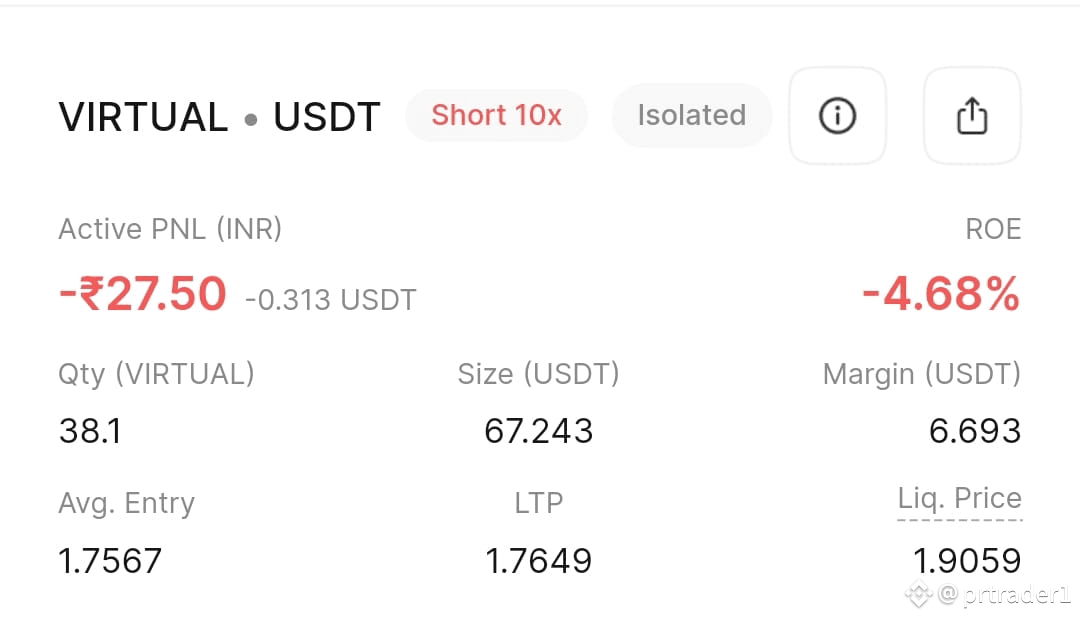Select the Isolated margin mode badge
This screenshot has height=619, width=1080.
692,115
